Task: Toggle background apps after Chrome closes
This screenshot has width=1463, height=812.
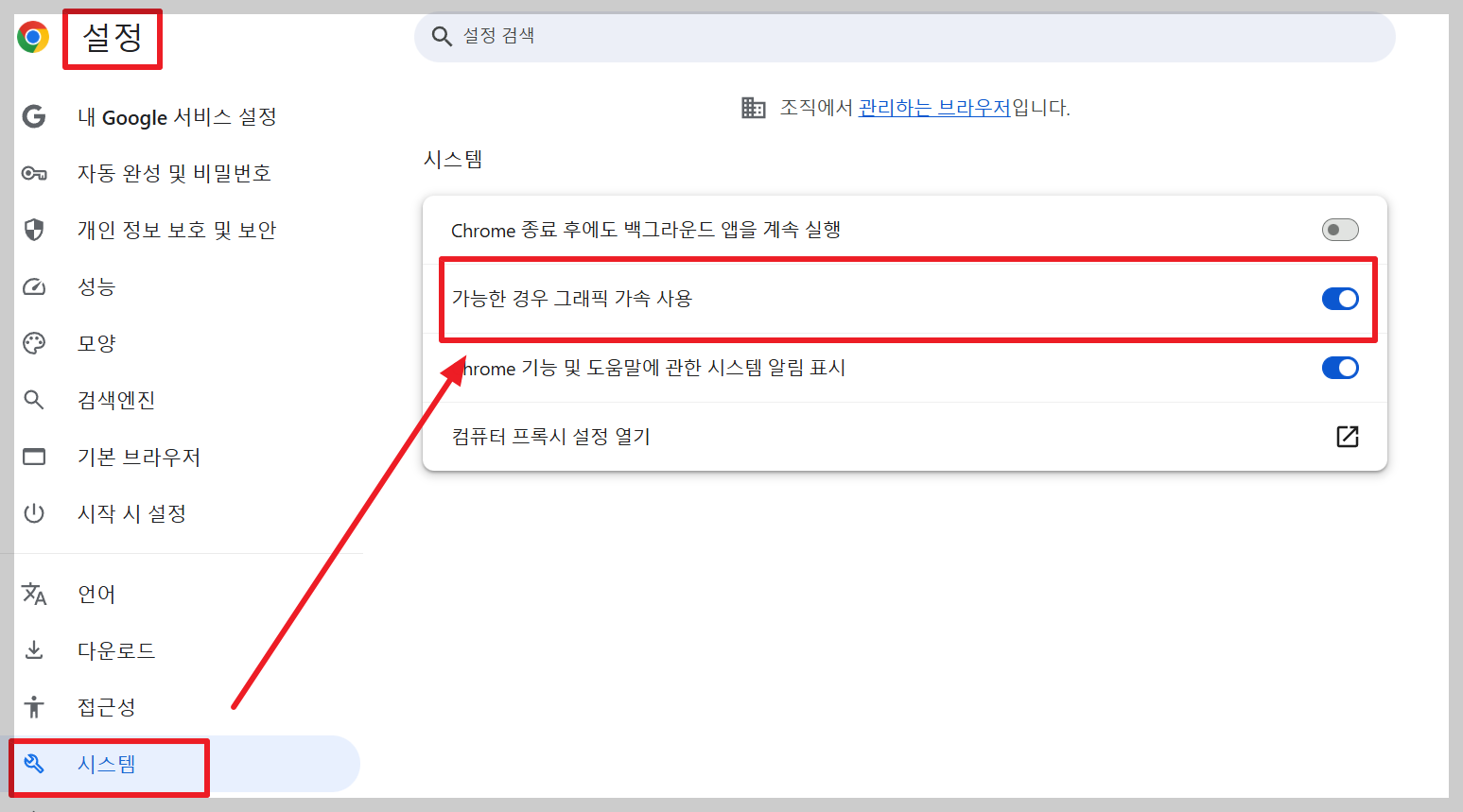Action: [1340, 230]
